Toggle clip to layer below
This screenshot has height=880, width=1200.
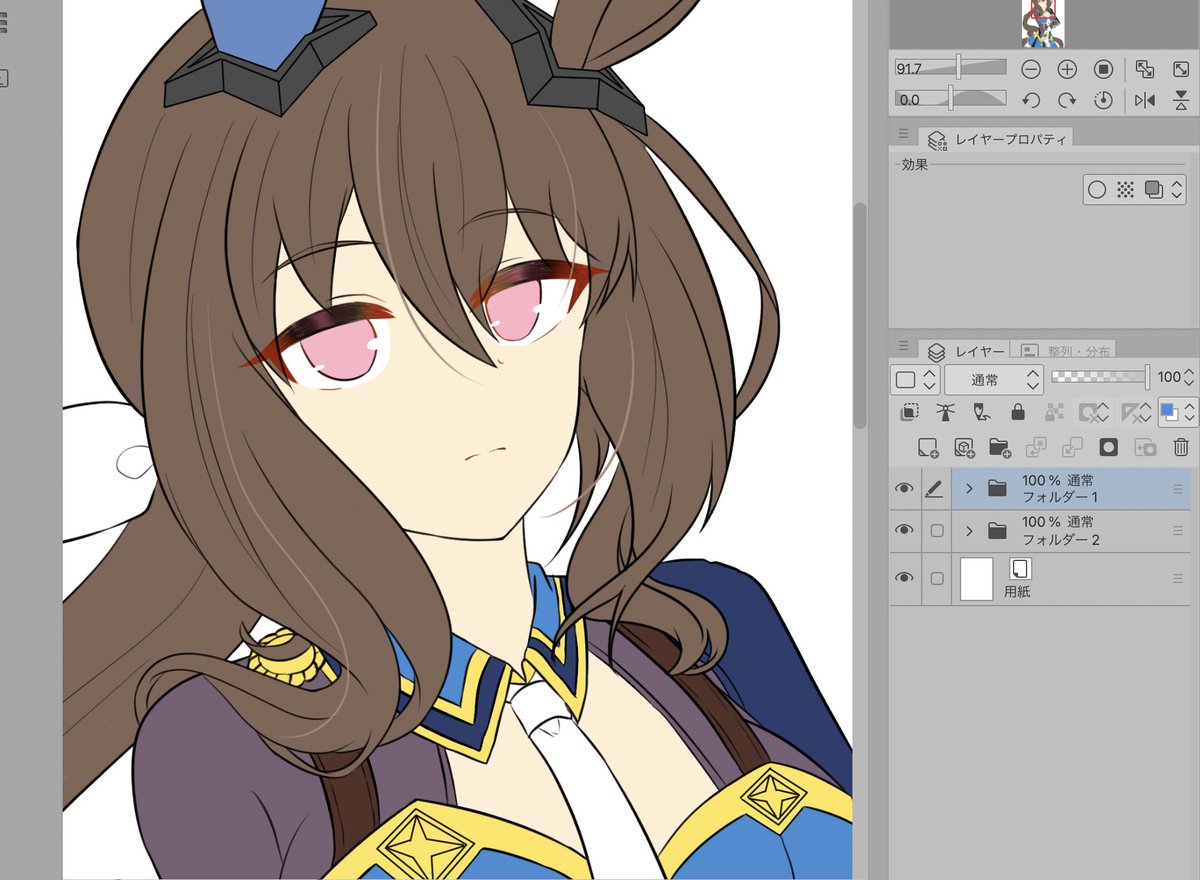pyautogui.click(x=909, y=411)
